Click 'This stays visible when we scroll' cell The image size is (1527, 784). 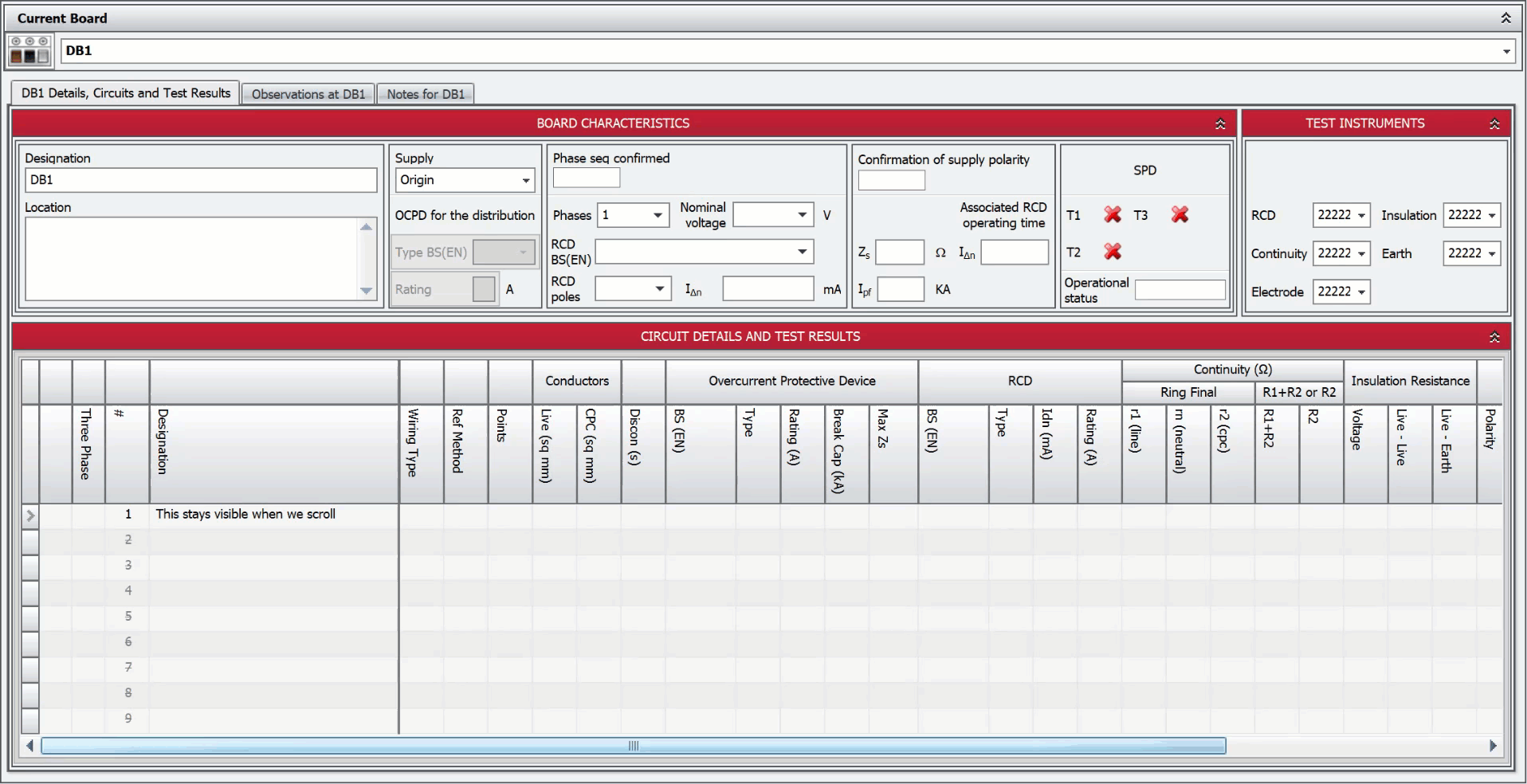274,515
